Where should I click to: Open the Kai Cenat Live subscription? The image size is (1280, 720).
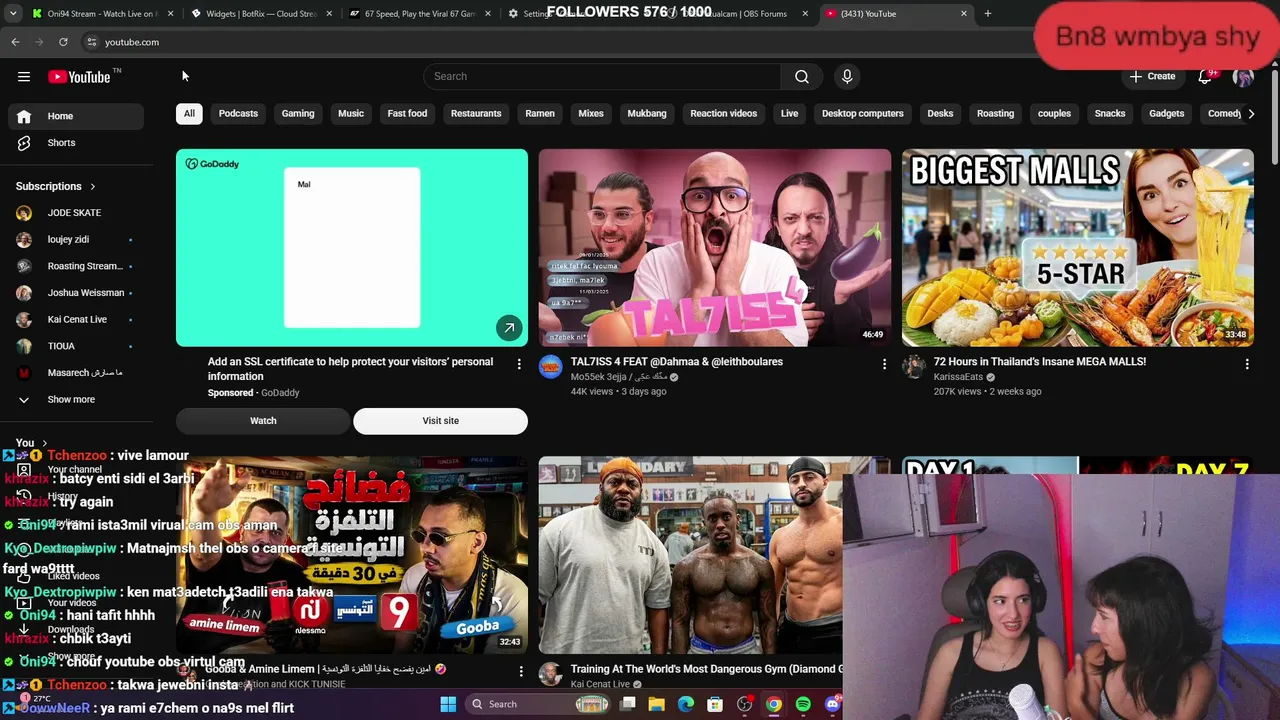point(76,320)
